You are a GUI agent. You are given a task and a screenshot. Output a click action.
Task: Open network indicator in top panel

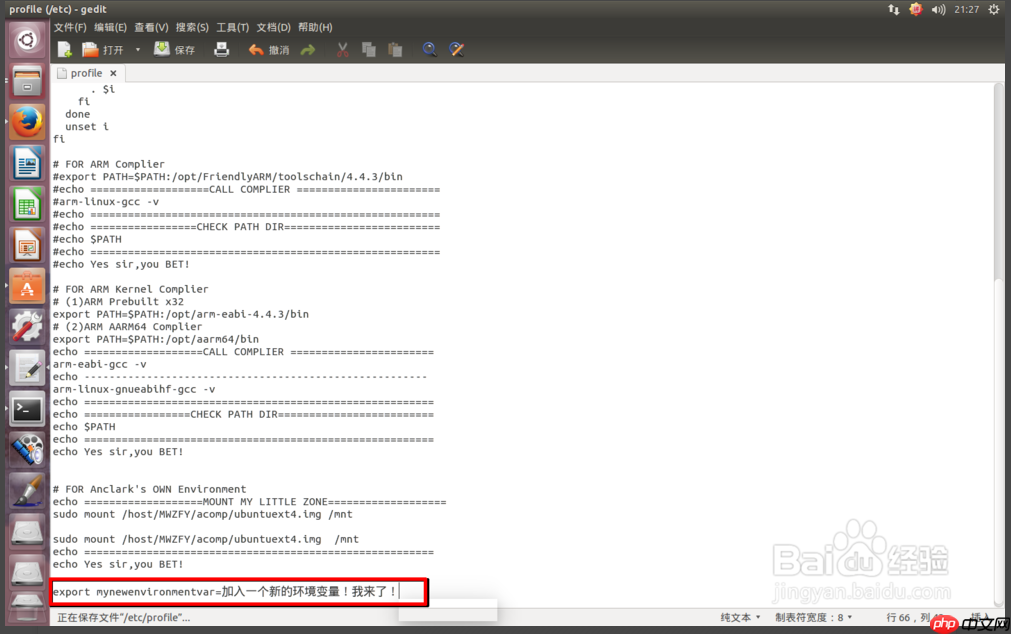[894, 9]
